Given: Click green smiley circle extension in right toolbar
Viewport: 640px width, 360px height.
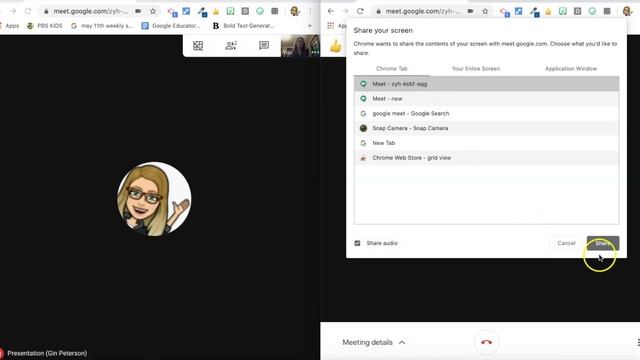Looking at the screenshot, I should point(592,11).
